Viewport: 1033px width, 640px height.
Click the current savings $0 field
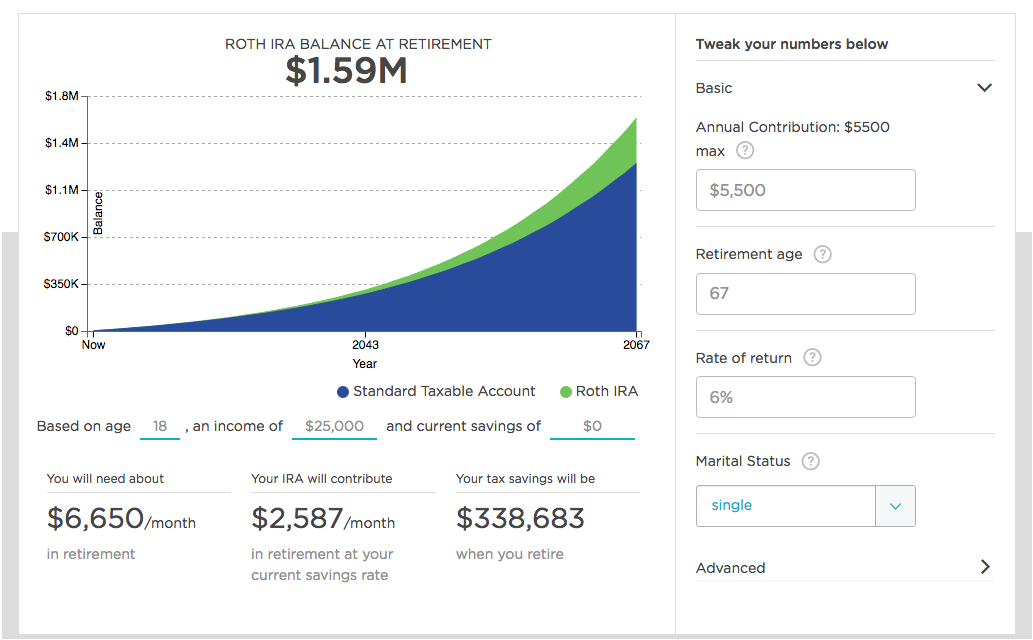click(x=592, y=426)
